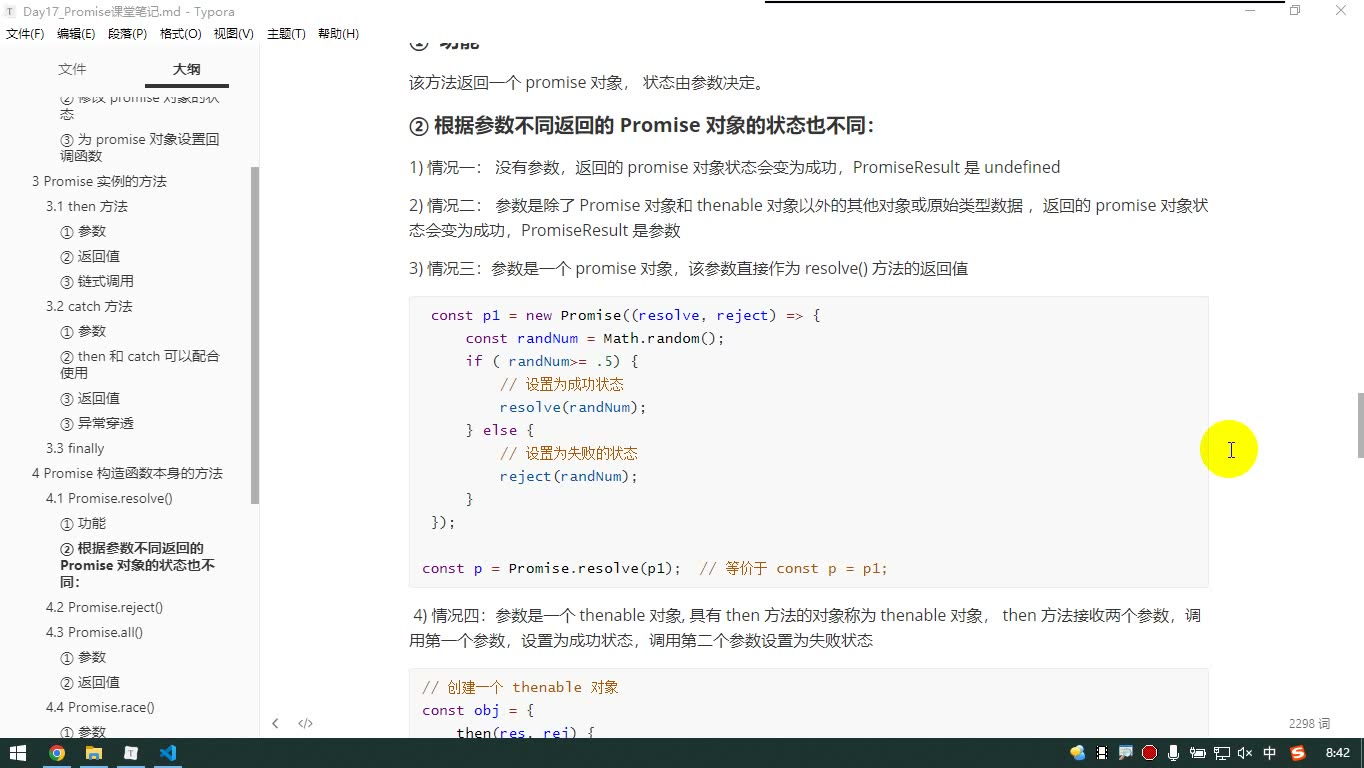Go to outline heading 4 Promise 构造函数本身的方法
Image resolution: width=1364 pixels, height=768 pixels.
point(127,473)
